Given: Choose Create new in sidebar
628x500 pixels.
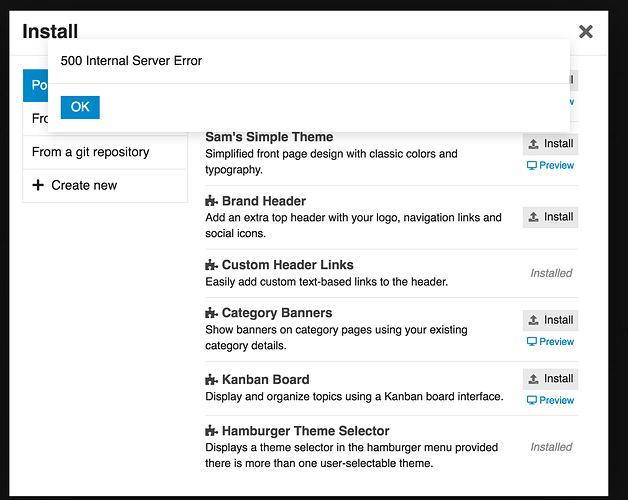Looking at the screenshot, I should point(105,185).
